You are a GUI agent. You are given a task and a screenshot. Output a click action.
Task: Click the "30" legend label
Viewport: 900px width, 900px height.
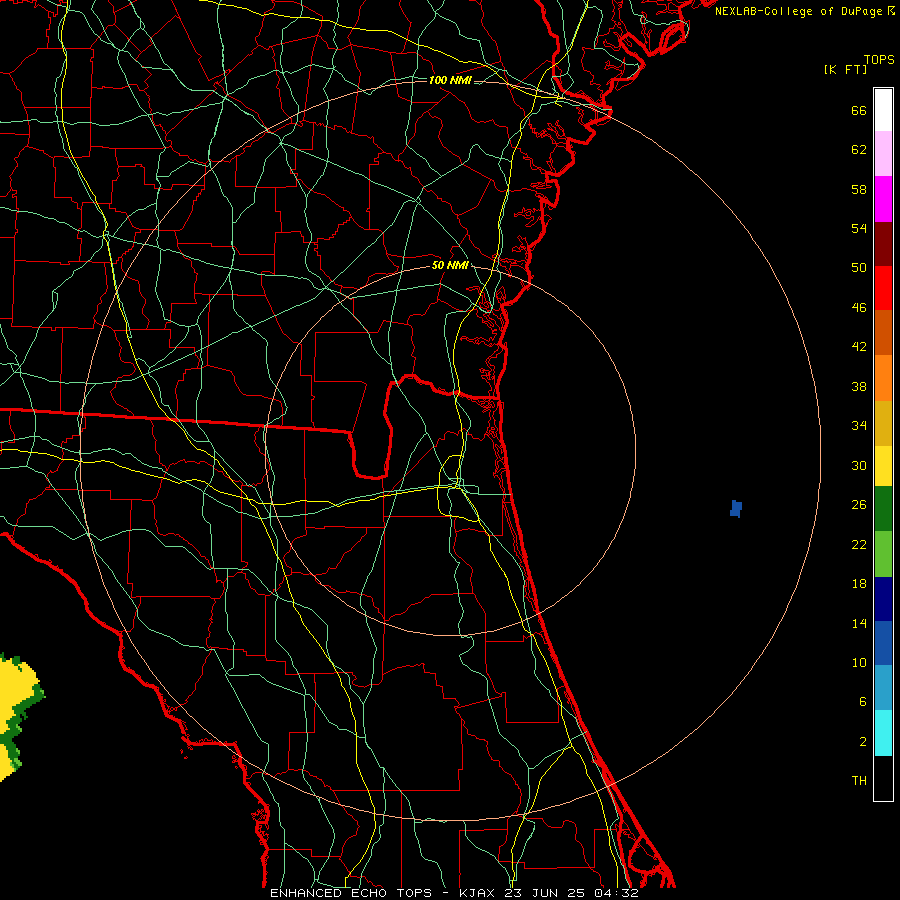click(x=859, y=465)
